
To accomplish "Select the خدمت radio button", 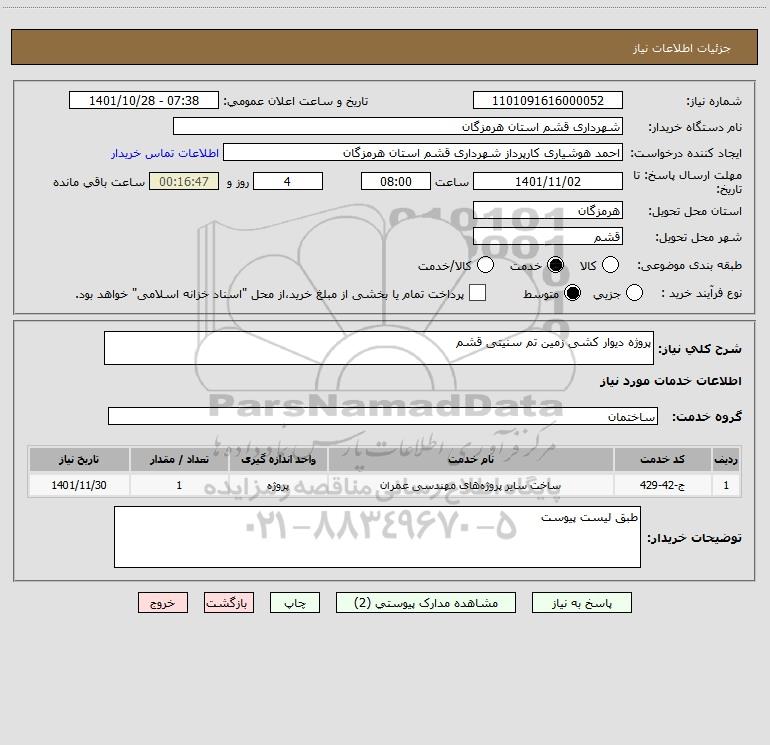I will click(556, 265).
